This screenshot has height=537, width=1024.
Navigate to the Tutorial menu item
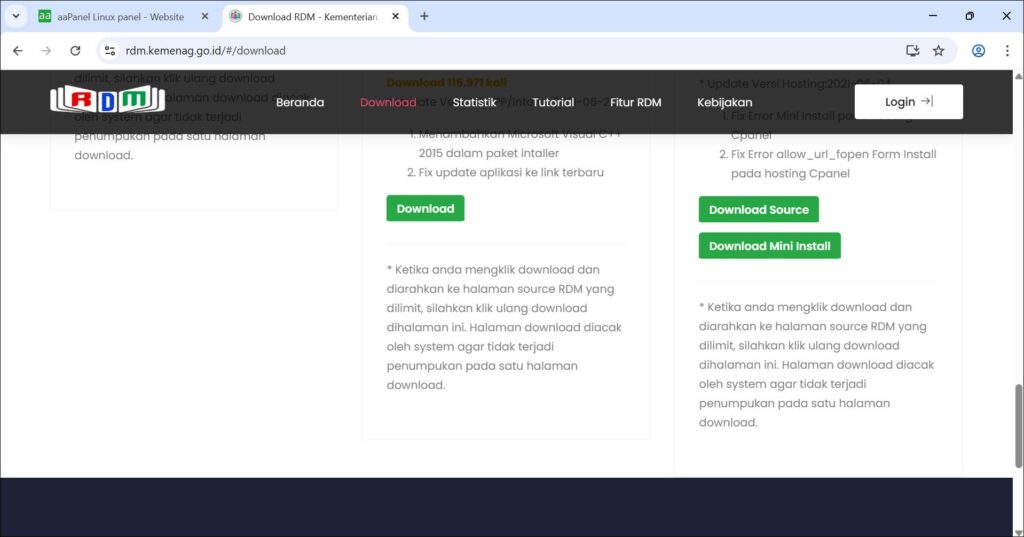553,102
